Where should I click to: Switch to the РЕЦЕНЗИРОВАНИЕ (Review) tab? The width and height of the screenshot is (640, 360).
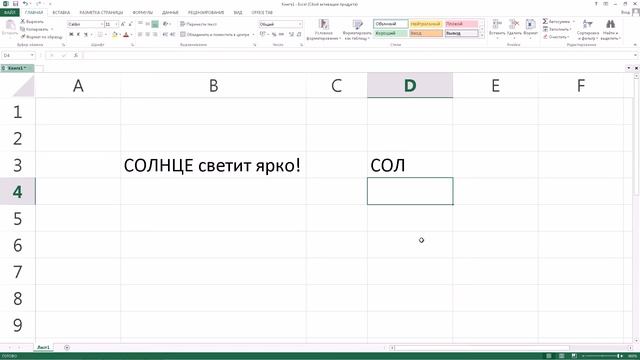click(206, 13)
